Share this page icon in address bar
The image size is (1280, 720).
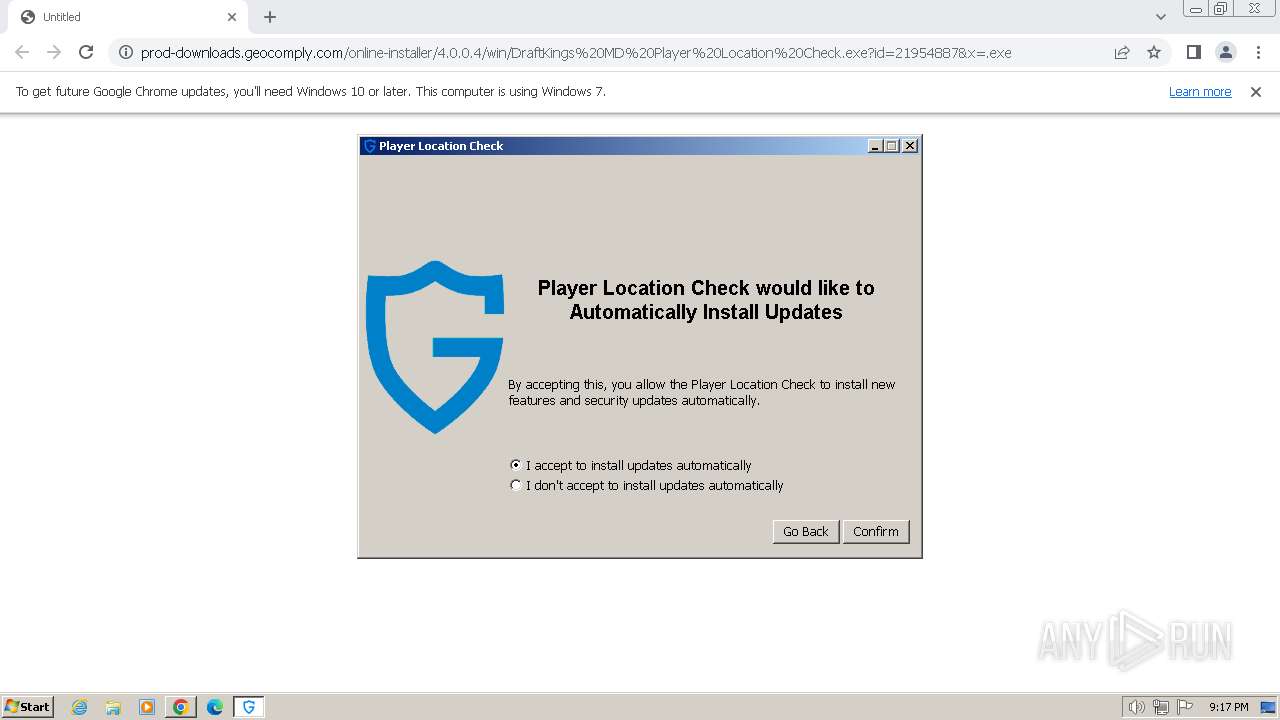1122,52
